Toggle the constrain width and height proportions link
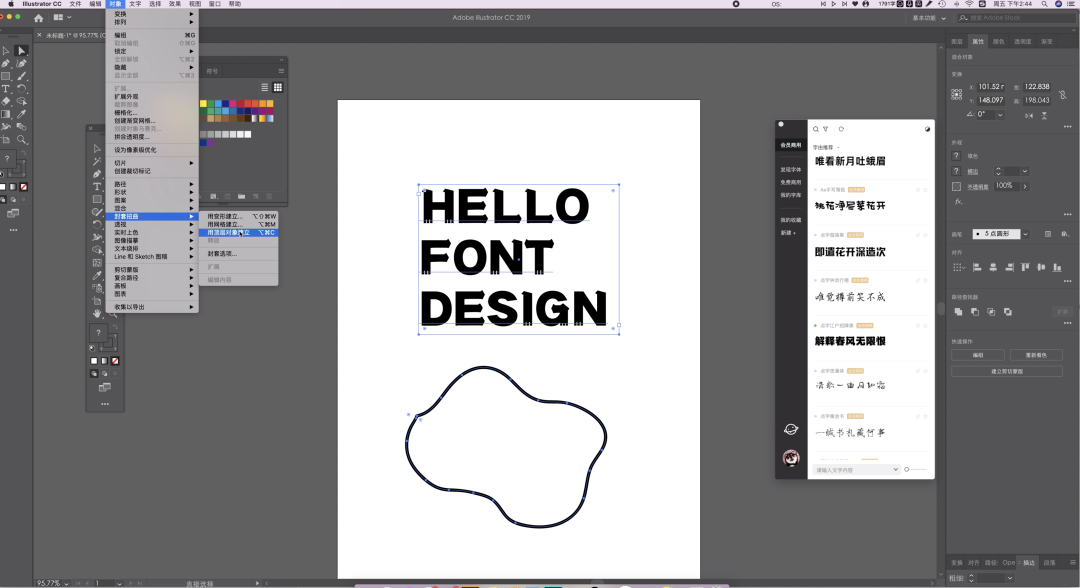1080x588 pixels. pyautogui.click(x=1061, y=93)
